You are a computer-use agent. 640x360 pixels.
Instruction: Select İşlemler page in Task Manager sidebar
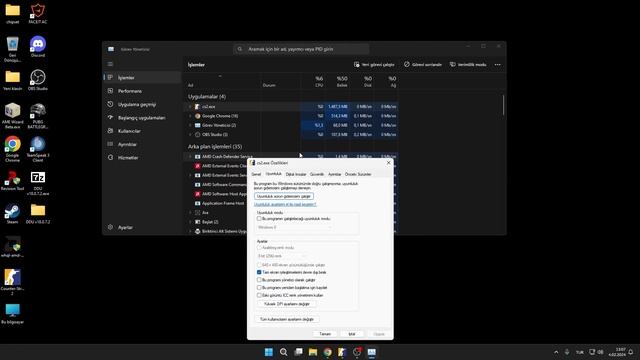(142, 78)
